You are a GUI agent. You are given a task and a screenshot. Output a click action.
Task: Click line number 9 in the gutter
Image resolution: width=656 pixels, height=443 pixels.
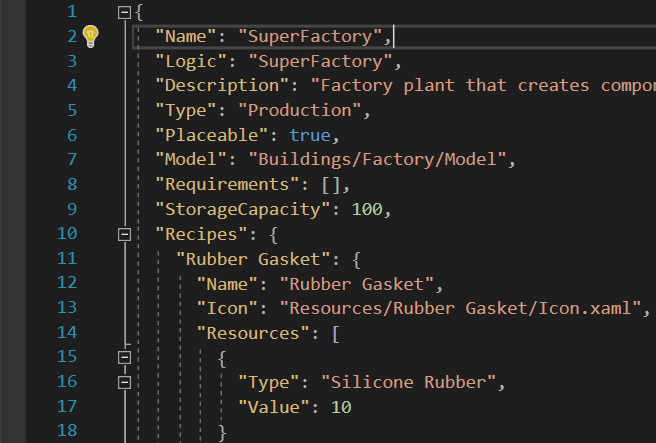pyautogui.click(x=70, y=209)
